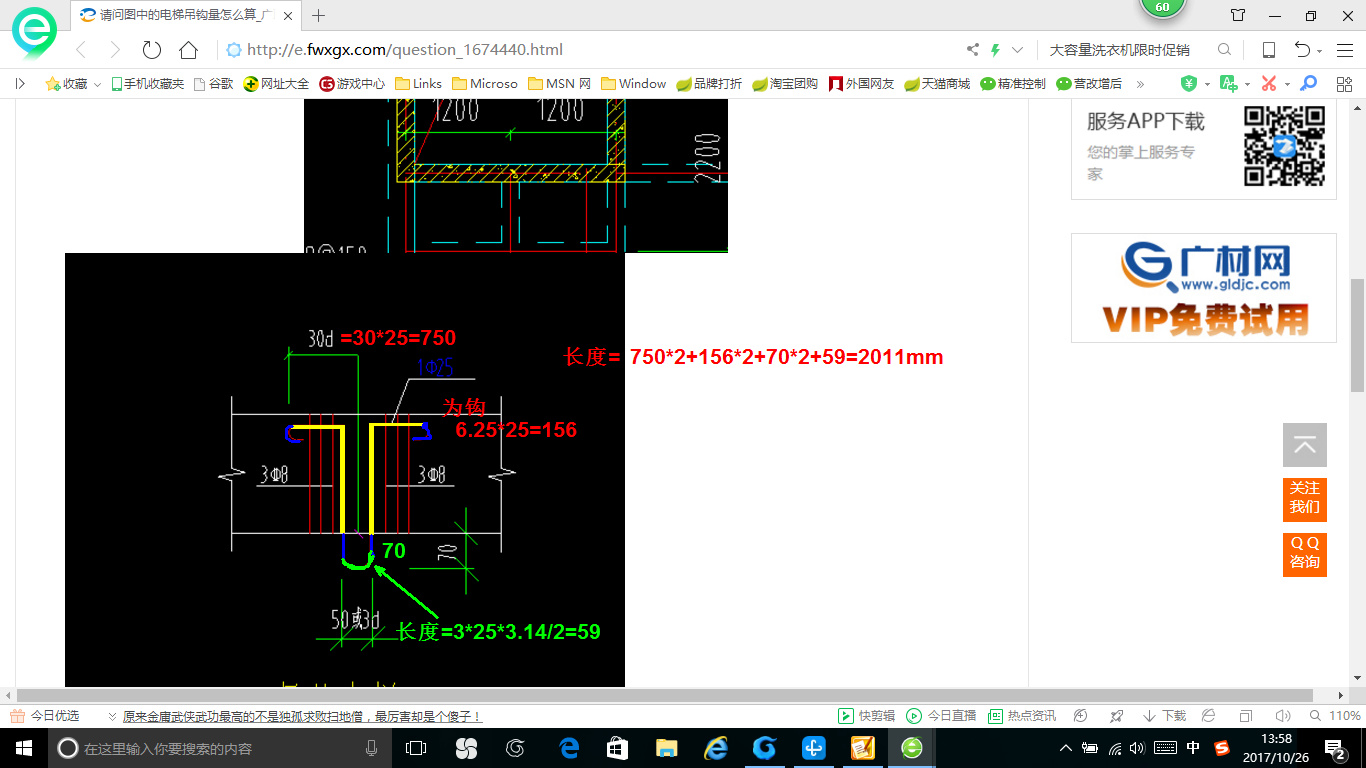
Task: Open a new browser tab
Action: pyautogui.click(x=319, y=15)
